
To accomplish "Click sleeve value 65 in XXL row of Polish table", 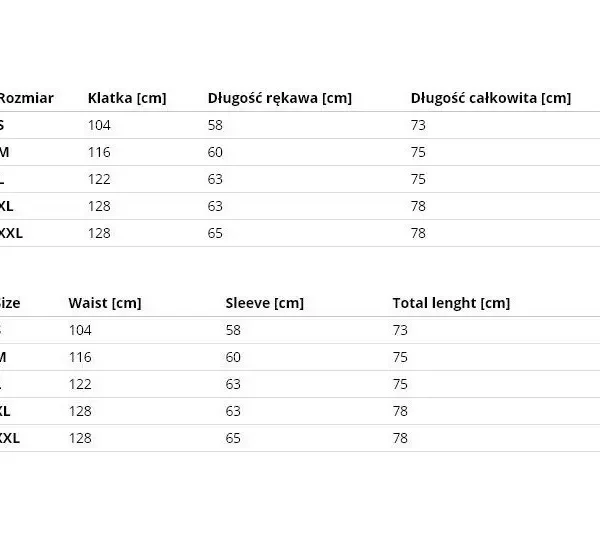I will (x=215, y=233).
